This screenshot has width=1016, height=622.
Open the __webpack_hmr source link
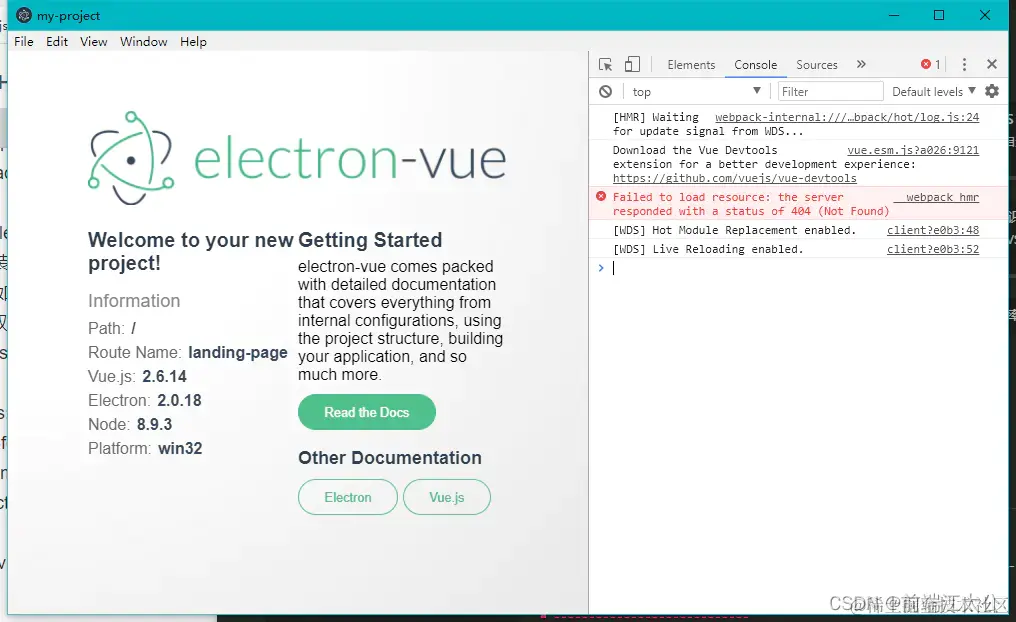pyautogui.click(x=936, y=197)
